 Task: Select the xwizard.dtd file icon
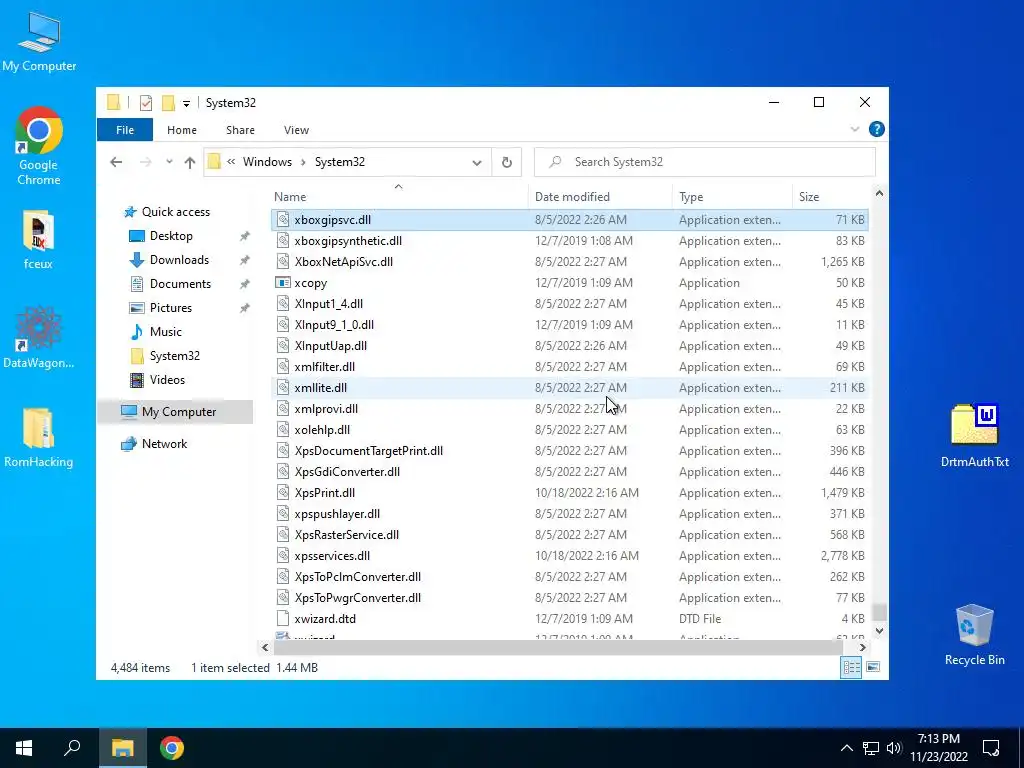283,618
